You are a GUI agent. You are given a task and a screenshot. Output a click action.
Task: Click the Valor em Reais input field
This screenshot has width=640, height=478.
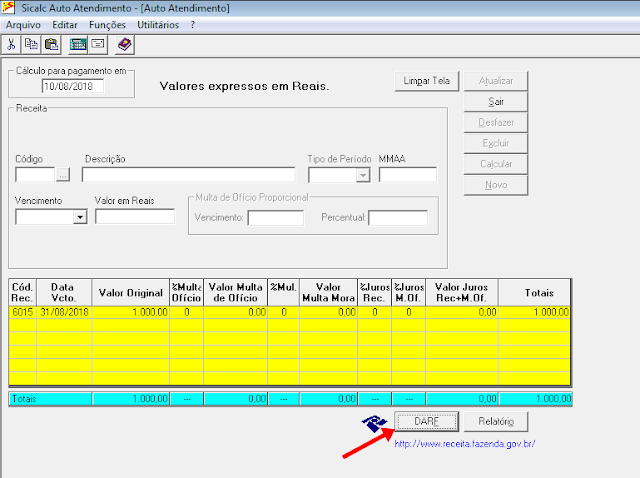tap(134, 217)
